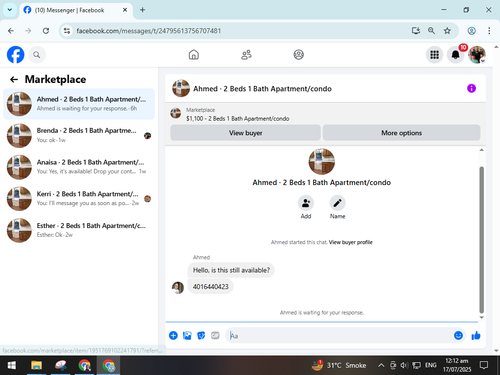Click the large listing picture above Add and Name
The height and width of the screenshot is (375, 500).
tap(322, 161)
